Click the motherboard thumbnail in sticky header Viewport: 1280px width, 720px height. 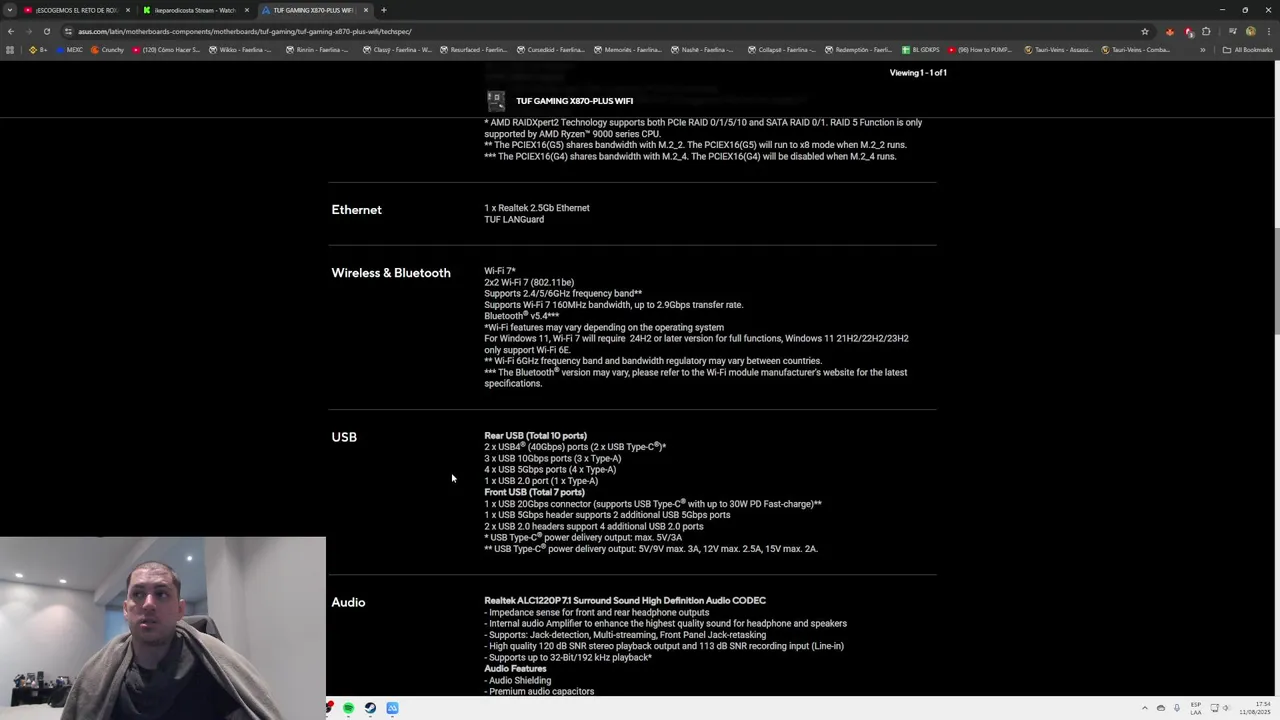[x=496, y=101]
